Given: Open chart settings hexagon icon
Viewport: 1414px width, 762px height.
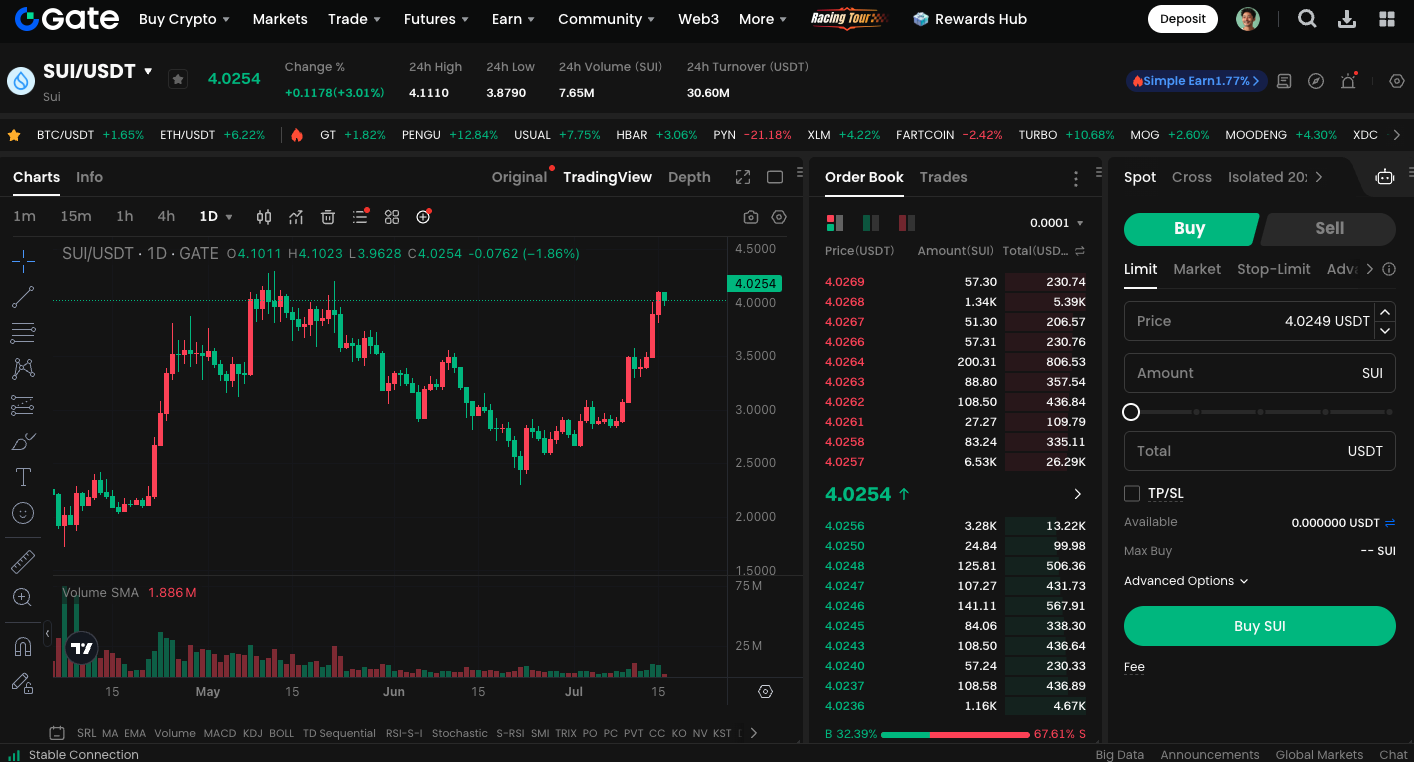Looking at the screenshot, I should click(779, 217).
